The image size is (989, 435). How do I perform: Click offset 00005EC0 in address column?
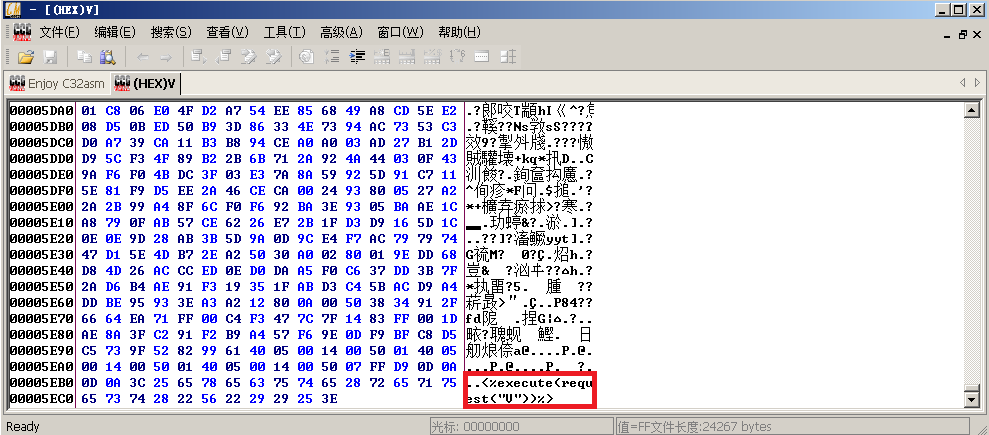click(x=42, y=399)
